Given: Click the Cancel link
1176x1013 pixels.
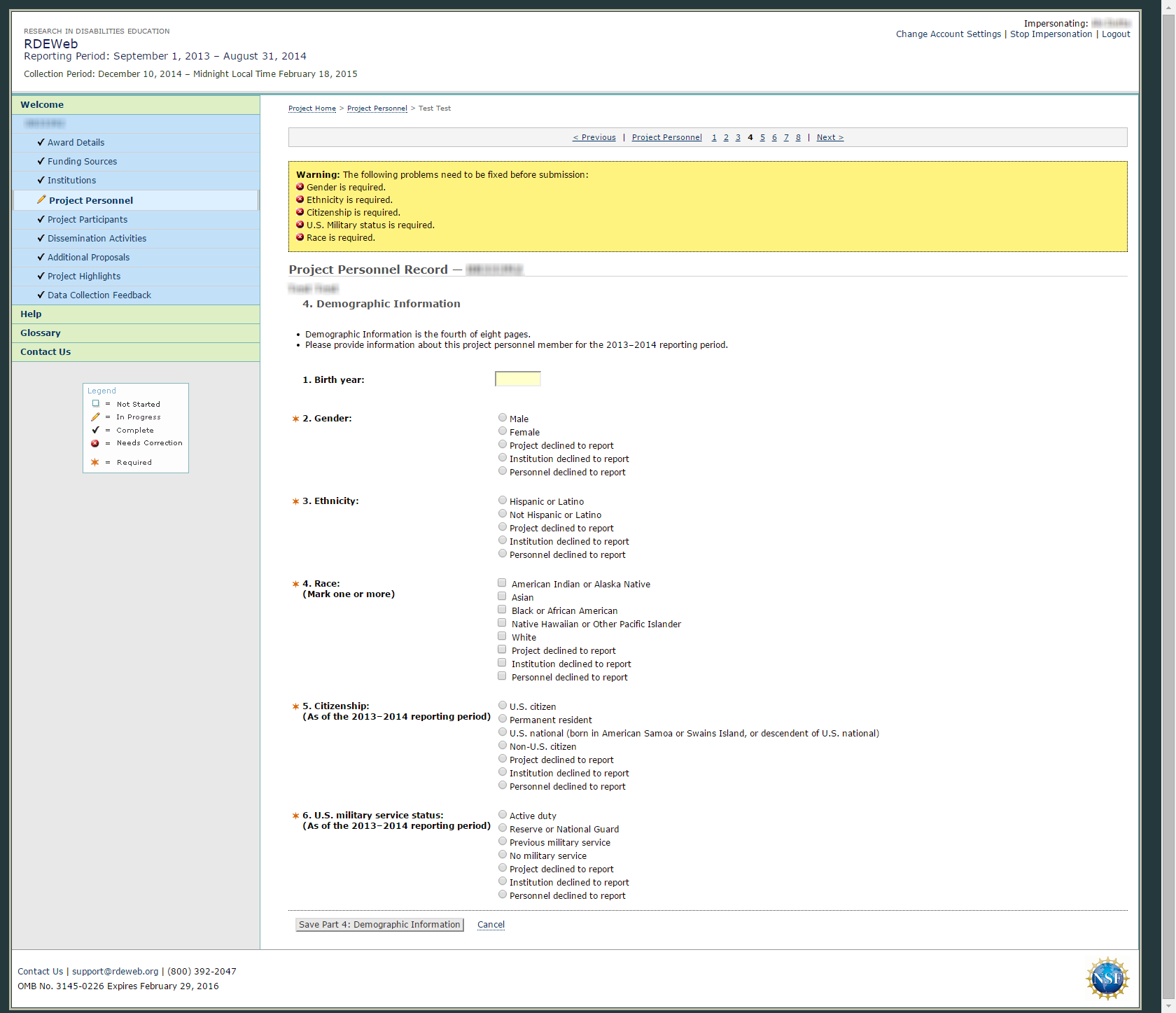Looking at the screenshot, I should click(x=491, y=925).
